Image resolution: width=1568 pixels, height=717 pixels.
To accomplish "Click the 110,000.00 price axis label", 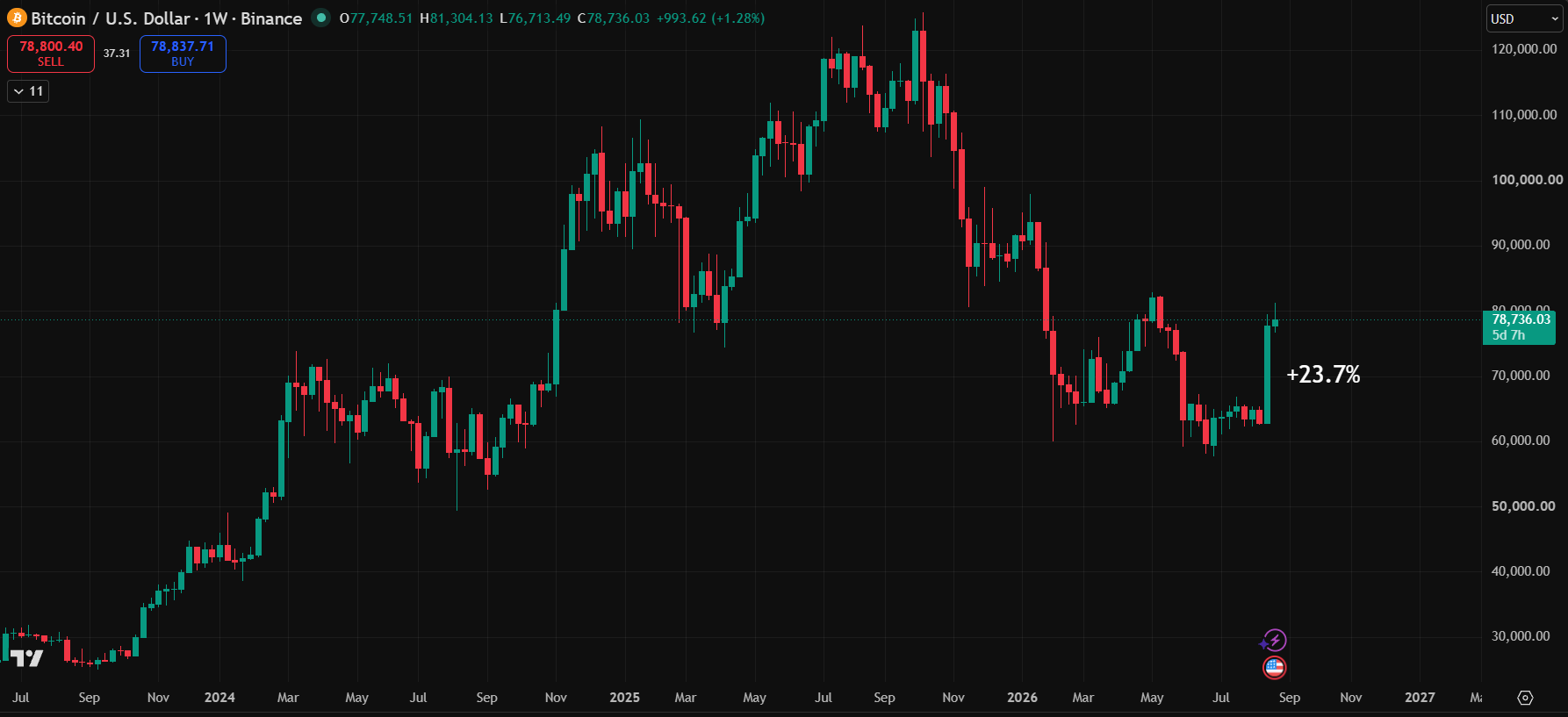I will [x=1524, y=115].
